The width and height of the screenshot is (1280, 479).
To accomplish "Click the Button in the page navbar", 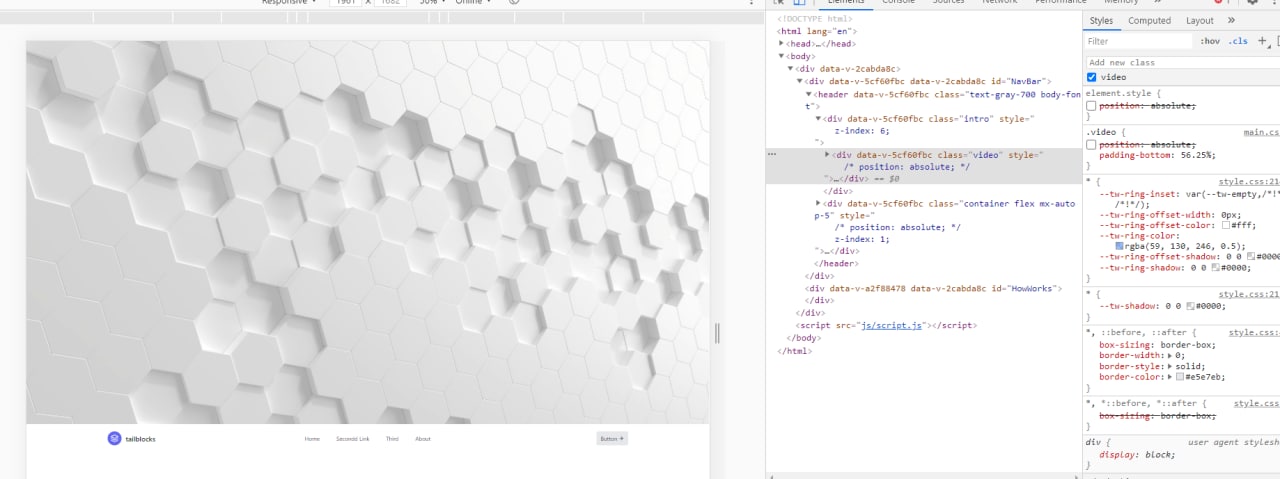I will point(612,438).
